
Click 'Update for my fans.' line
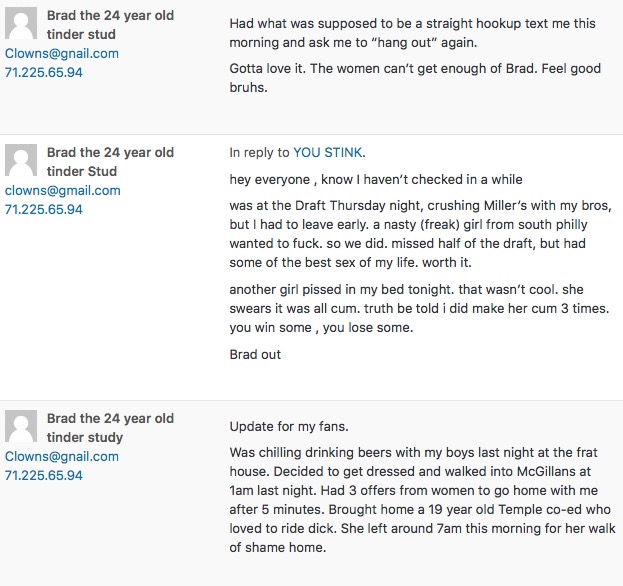point(289,426)
